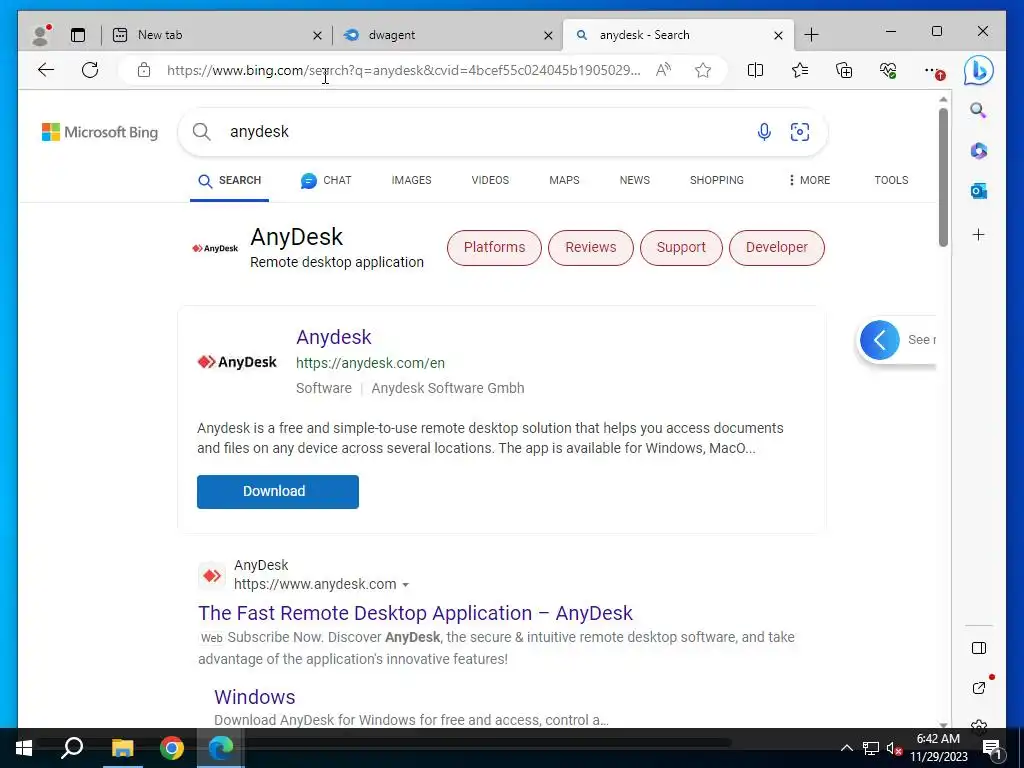Select the IMAGES search tab

pos(411,180)
